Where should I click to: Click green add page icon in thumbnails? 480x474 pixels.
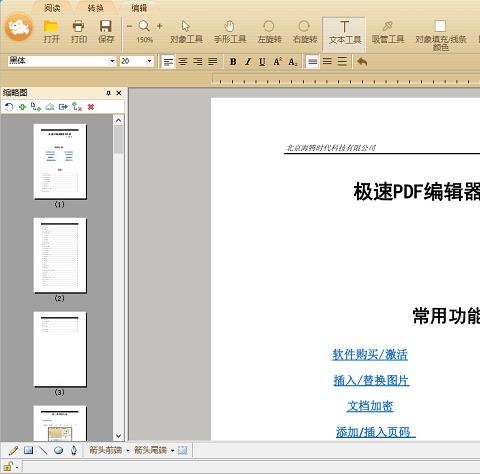[22, 107]
